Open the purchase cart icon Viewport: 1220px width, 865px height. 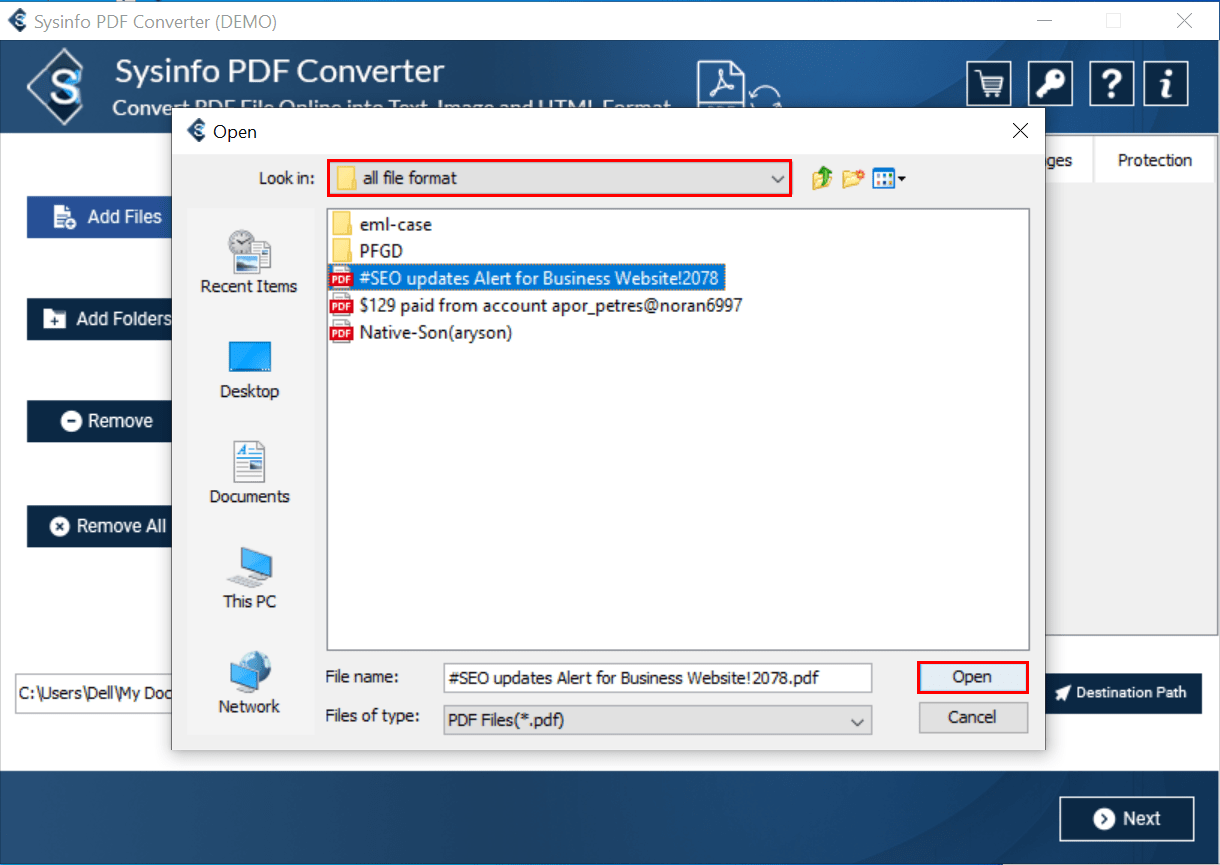(x=988, y=83)
